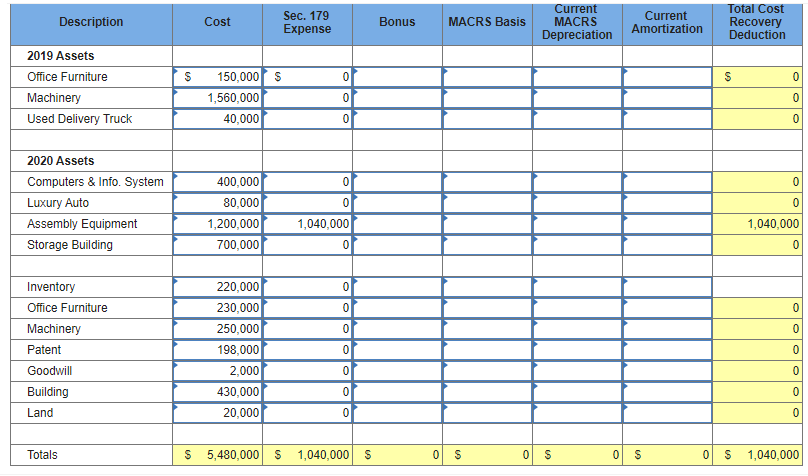The height and width of the screenshot is (476, 808).
Task: Click the Sec. 179 Expense cell for Luxury Auto
Action: (x=308, y=203)
